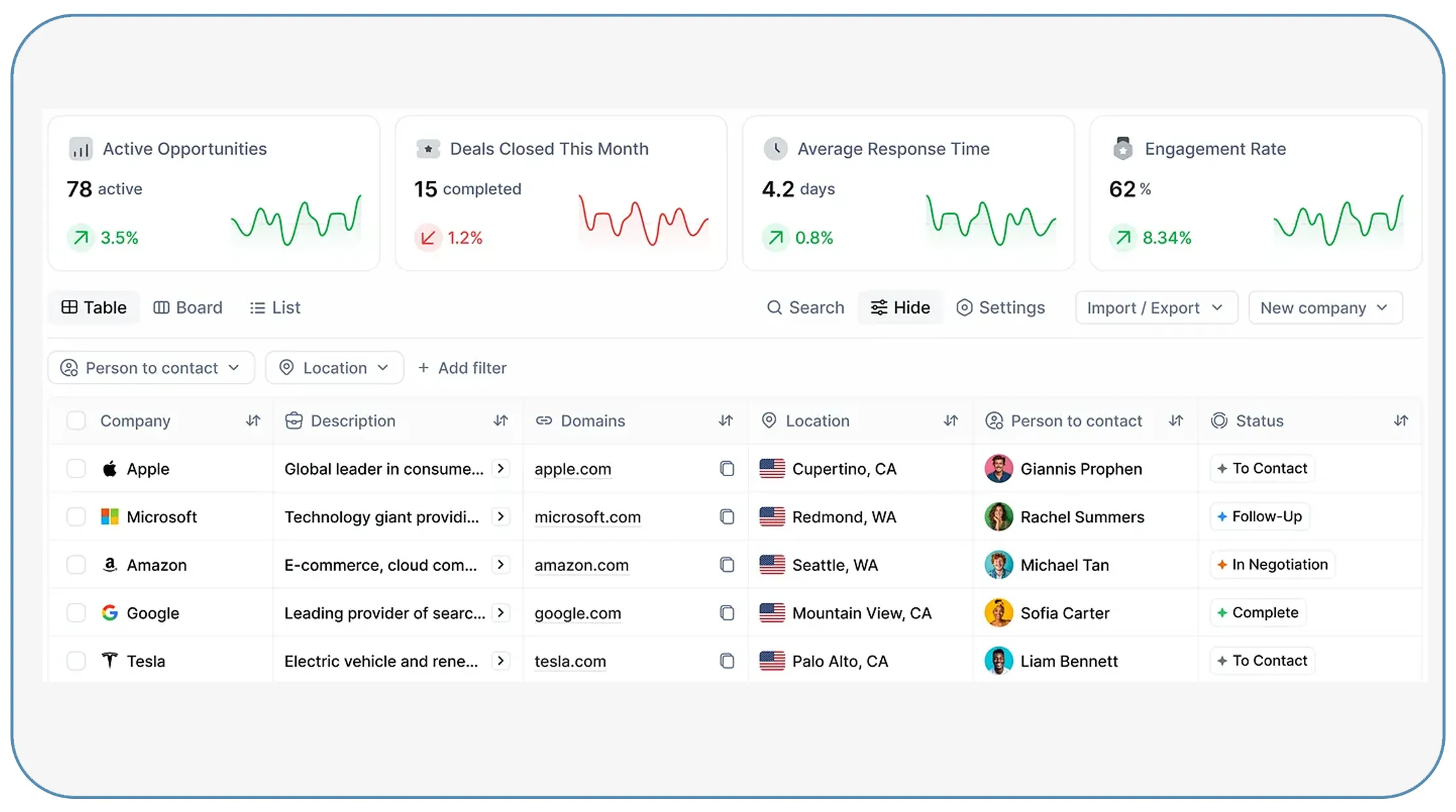Click the Deals Closed star ticket icon
Image resolution: width=1456 pixels, height=812 pixels.
point(428,149)
